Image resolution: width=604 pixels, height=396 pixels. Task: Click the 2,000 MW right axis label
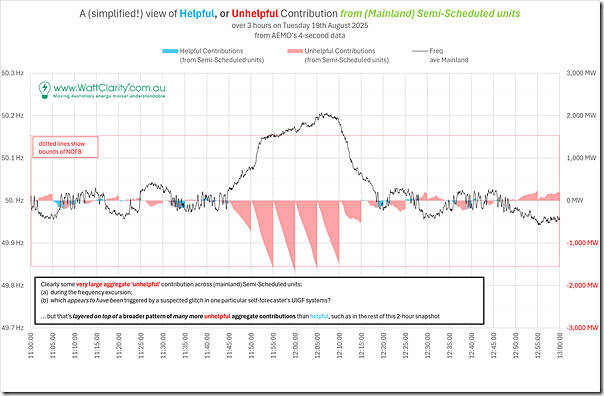(581, 116)
